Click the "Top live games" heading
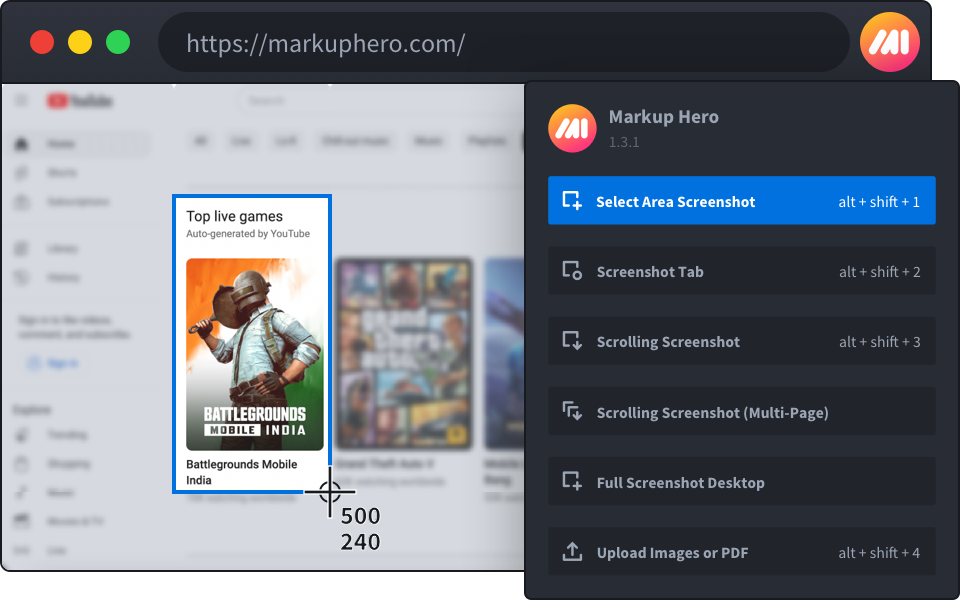Screen dimensions: 960x600 click(234, 216)
